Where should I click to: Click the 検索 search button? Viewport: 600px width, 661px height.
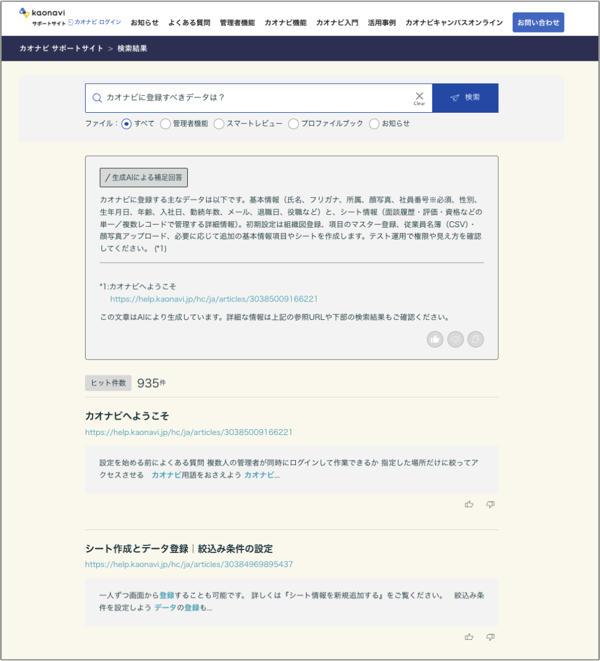coord(465,98)
